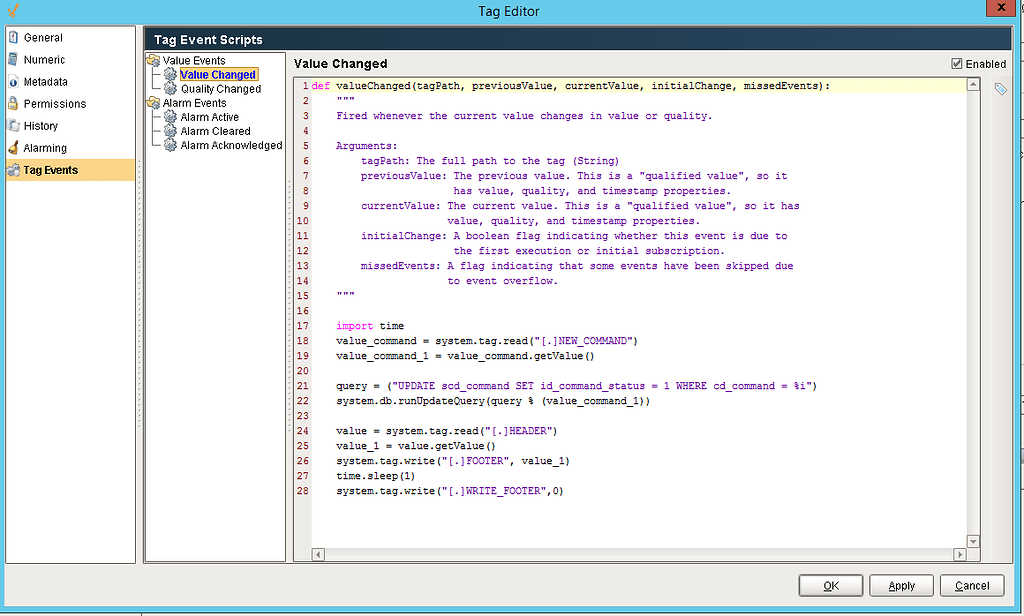Switch to the General section
The width and height of the screenshot is (1024, 616).
coord(12,37)
